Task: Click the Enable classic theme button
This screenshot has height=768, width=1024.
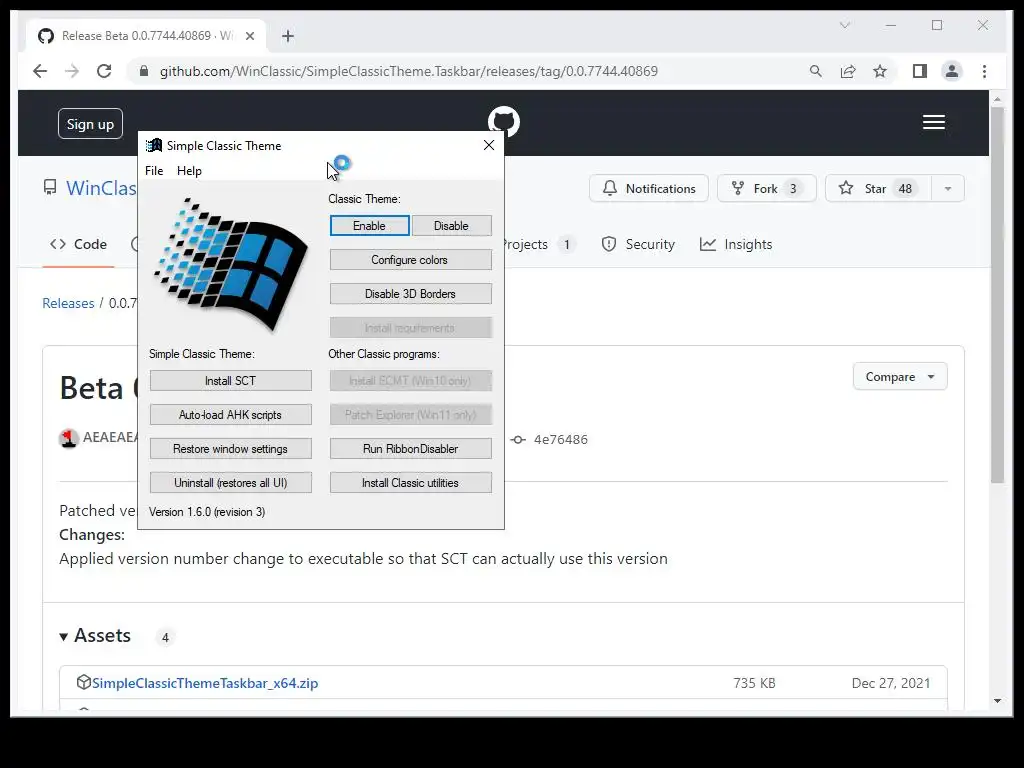Action: tap(370, 225)
